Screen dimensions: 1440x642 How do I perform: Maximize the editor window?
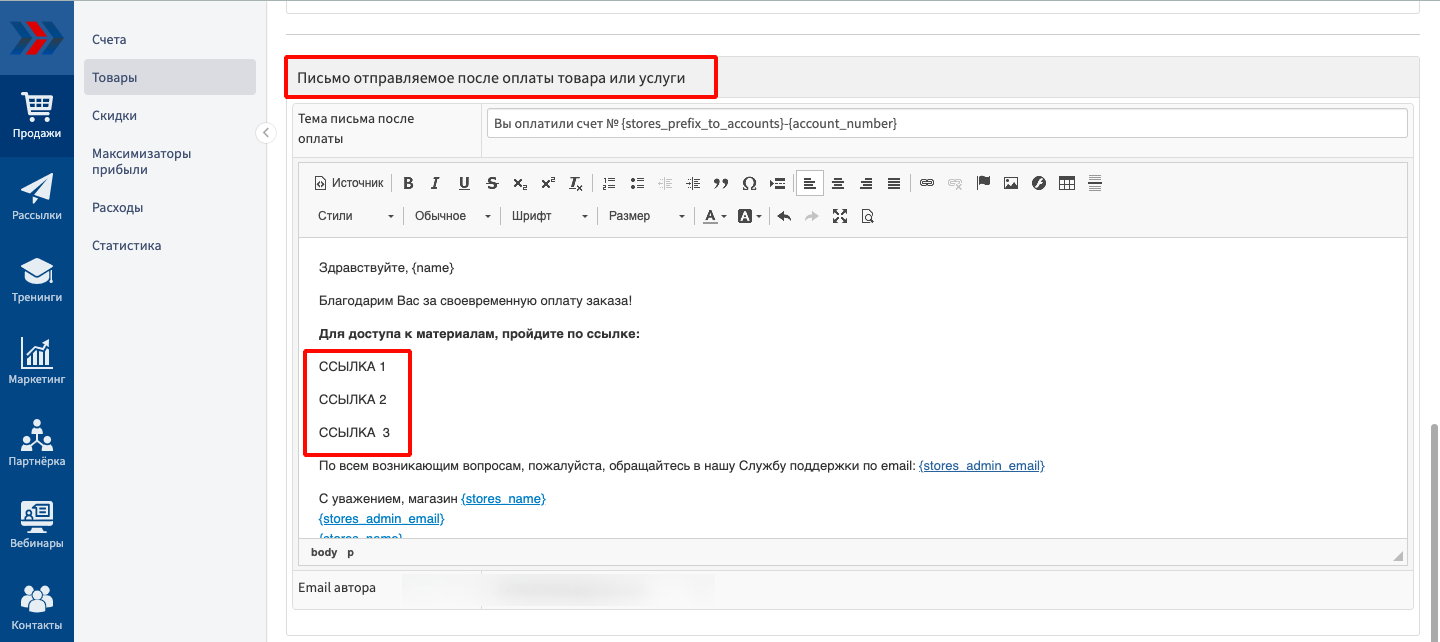(840, 216)
